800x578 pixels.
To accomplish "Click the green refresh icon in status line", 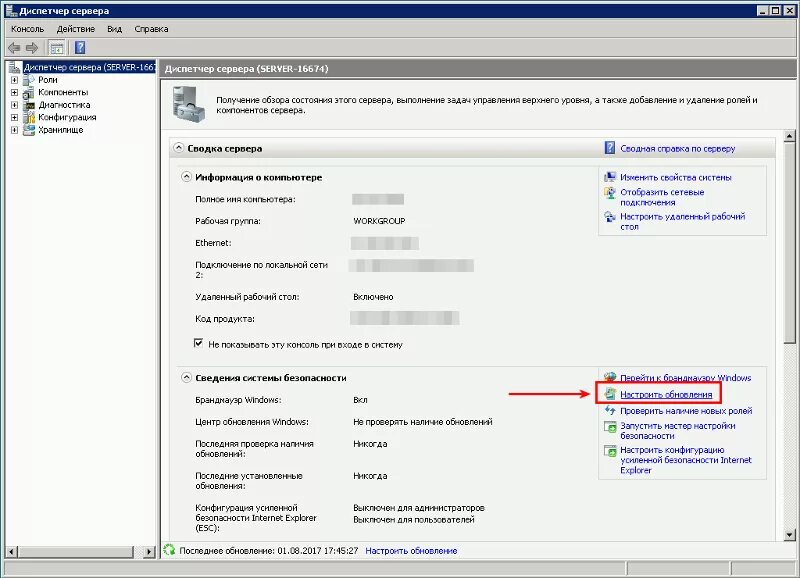I will 169,550.
